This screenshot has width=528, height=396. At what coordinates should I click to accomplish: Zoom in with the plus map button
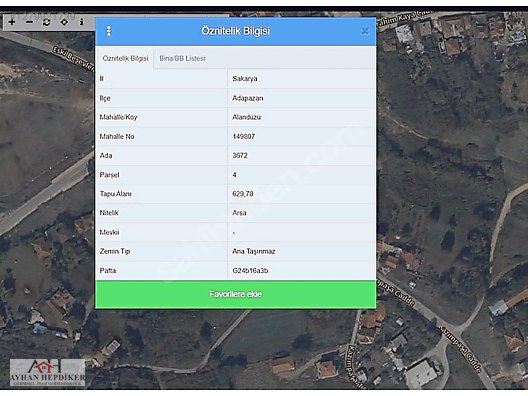click(12, 22)
